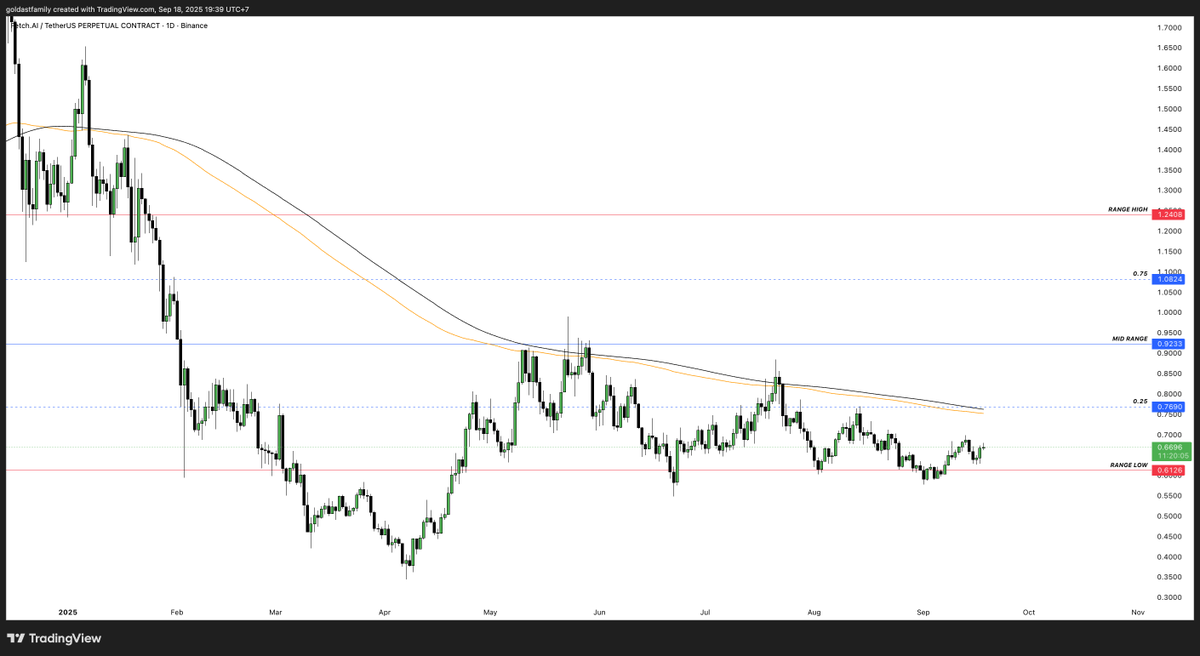This screenshot has width=1200, height=656.
Task: Click the 0.7000 price axis value
Action: pos(1170,435)
